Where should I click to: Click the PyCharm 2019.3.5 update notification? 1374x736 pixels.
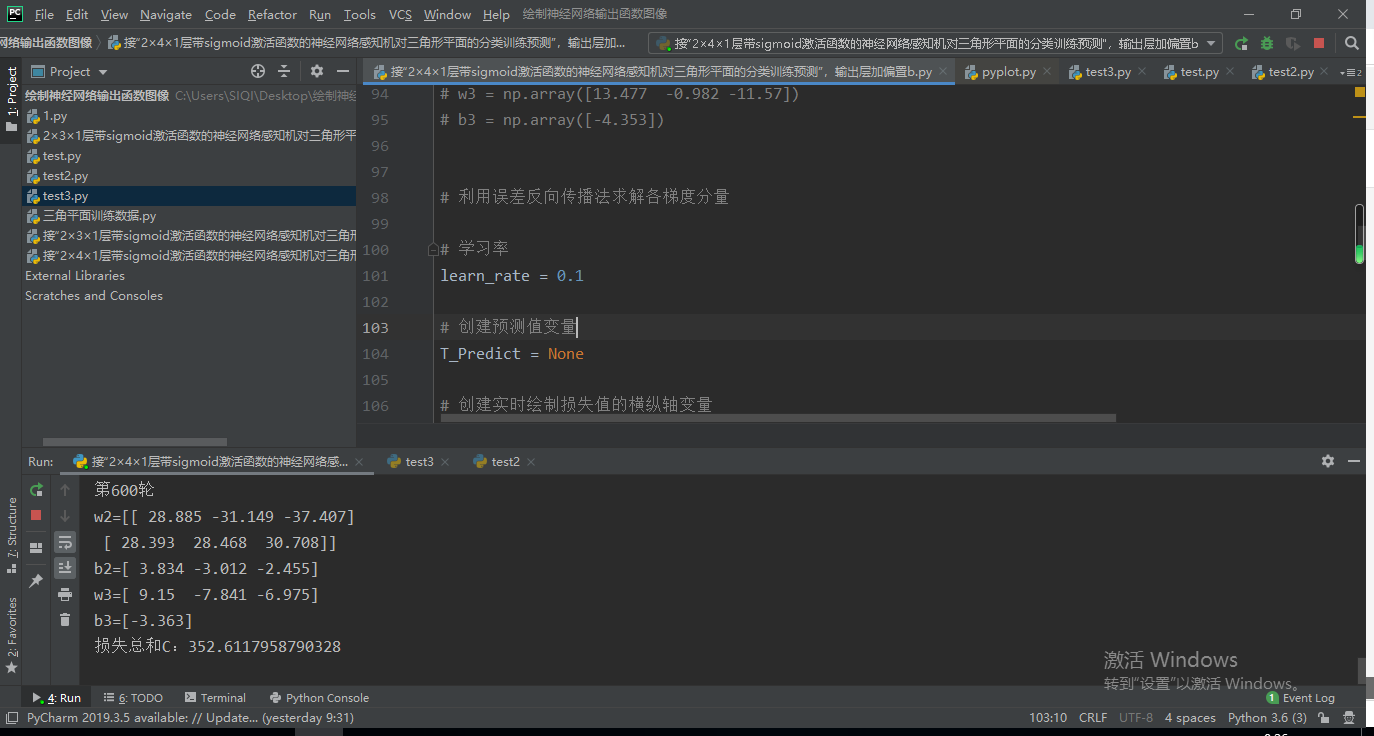pyautogui.click(x=190, y=717)
